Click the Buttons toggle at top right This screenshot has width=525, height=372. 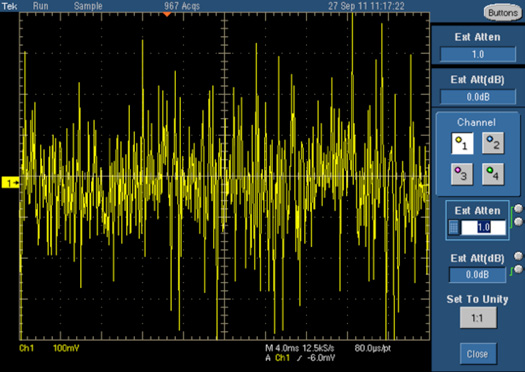(x=503, y=13)
